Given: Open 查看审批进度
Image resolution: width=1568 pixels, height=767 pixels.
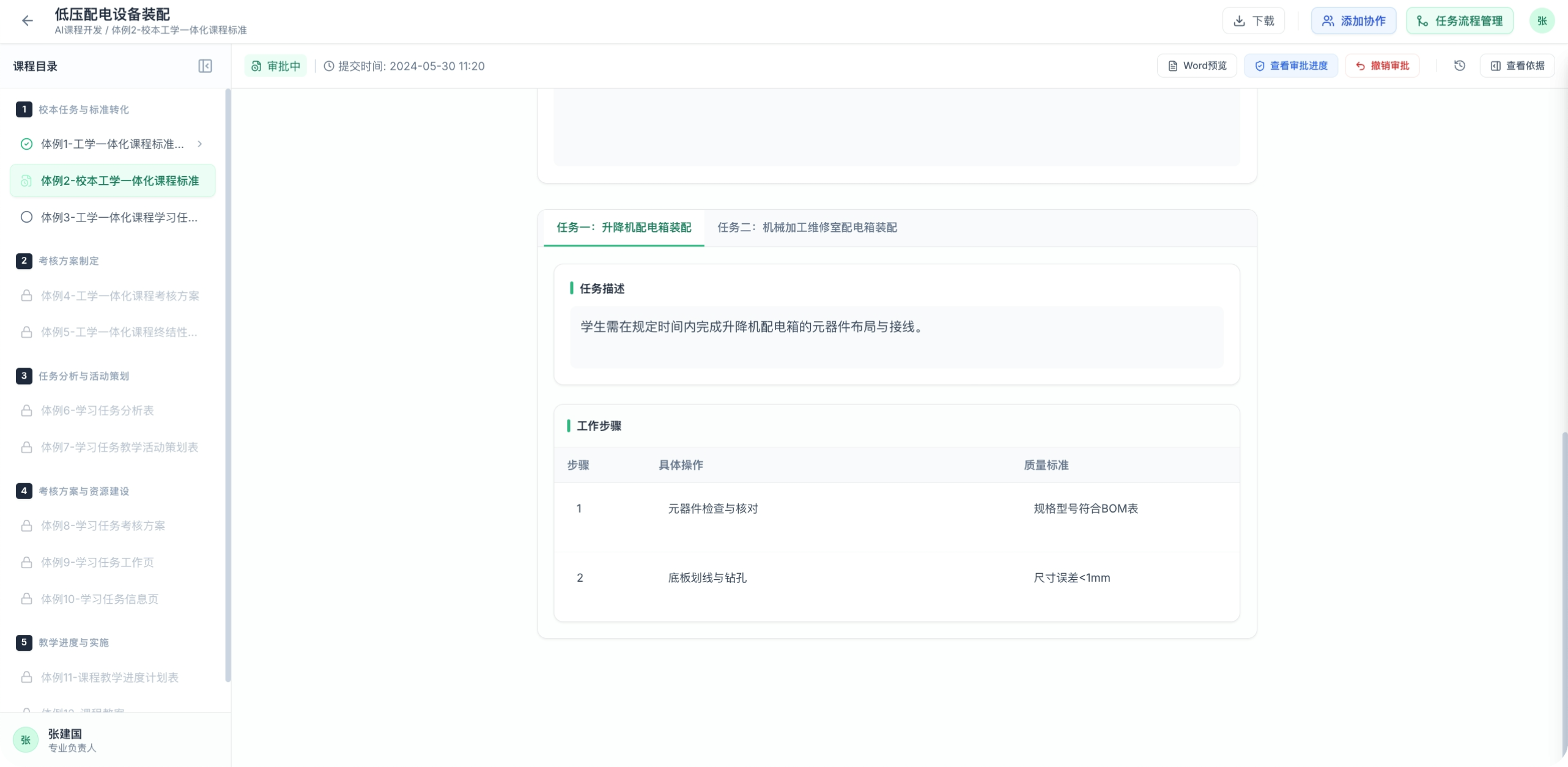Looking at the screenshot, I should pos(1290,65).
